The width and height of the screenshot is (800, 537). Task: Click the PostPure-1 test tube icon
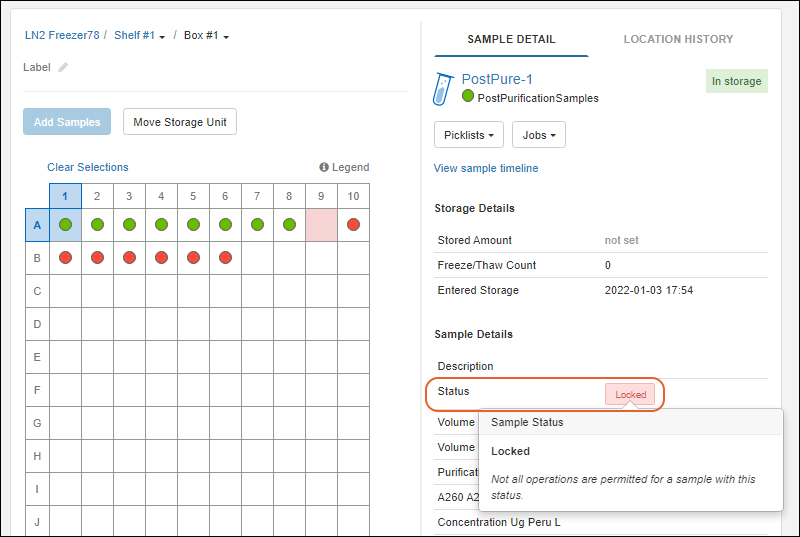click(443, 89)
